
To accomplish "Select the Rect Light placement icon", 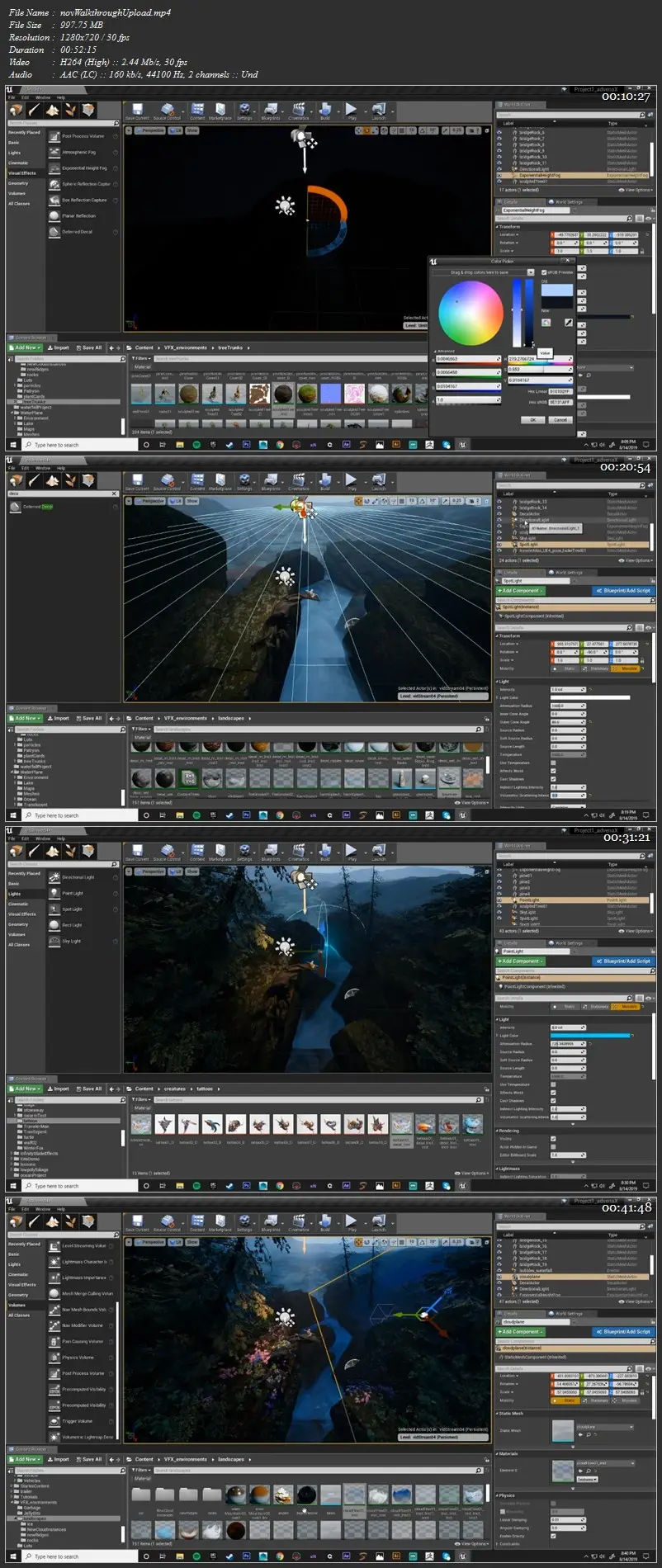I will [x=54, y=925].
